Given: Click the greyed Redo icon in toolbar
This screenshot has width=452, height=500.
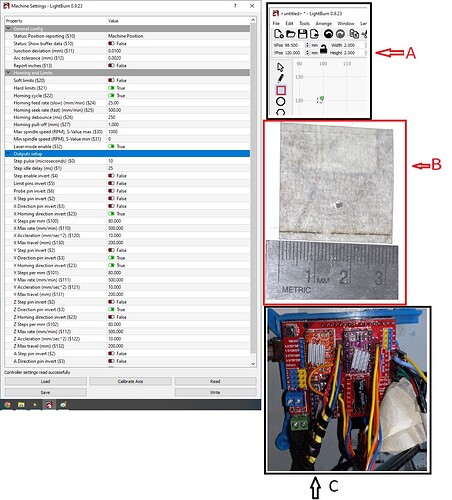Looking at the screenshot, I should pos(340,34).
